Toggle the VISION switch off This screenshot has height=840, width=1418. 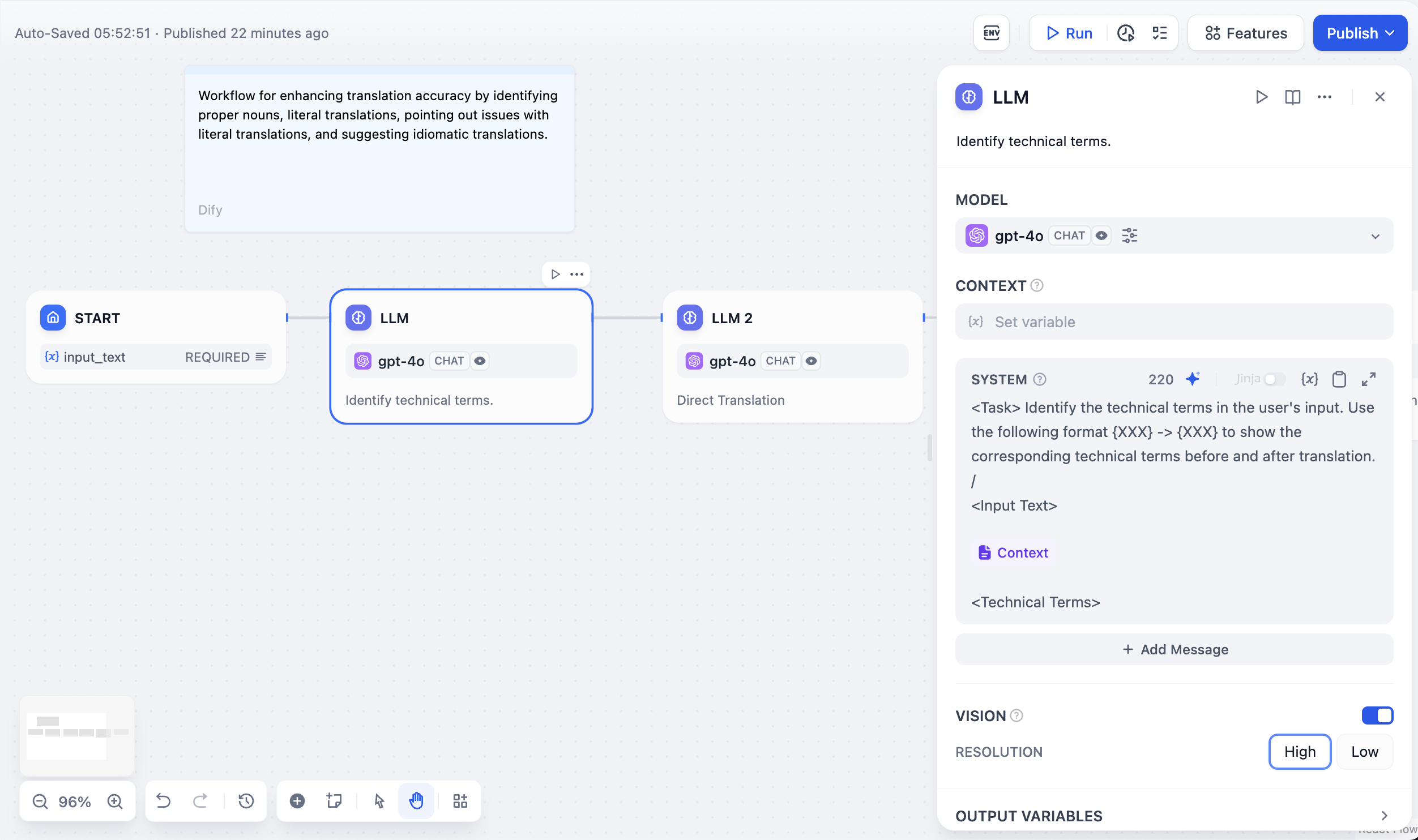(x=1377, y=715)
